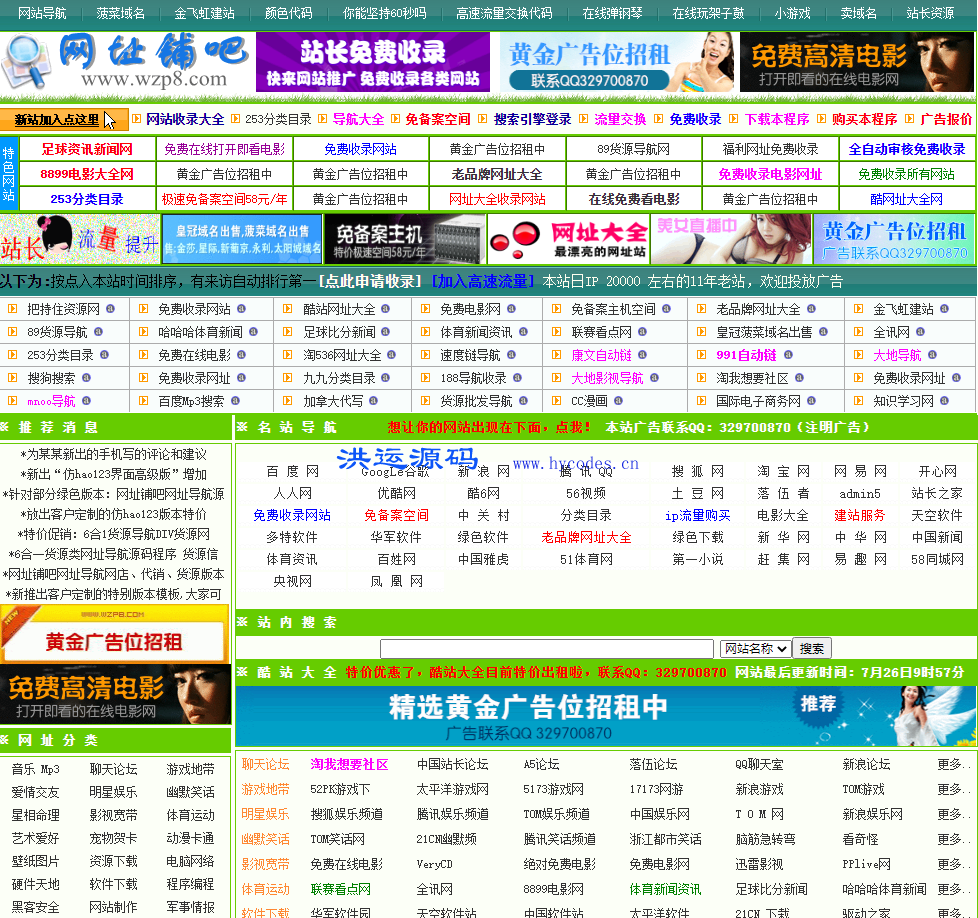Open 迅雷影视 link
The width and height of the screenshot is (978, 918).
point(759,864)
